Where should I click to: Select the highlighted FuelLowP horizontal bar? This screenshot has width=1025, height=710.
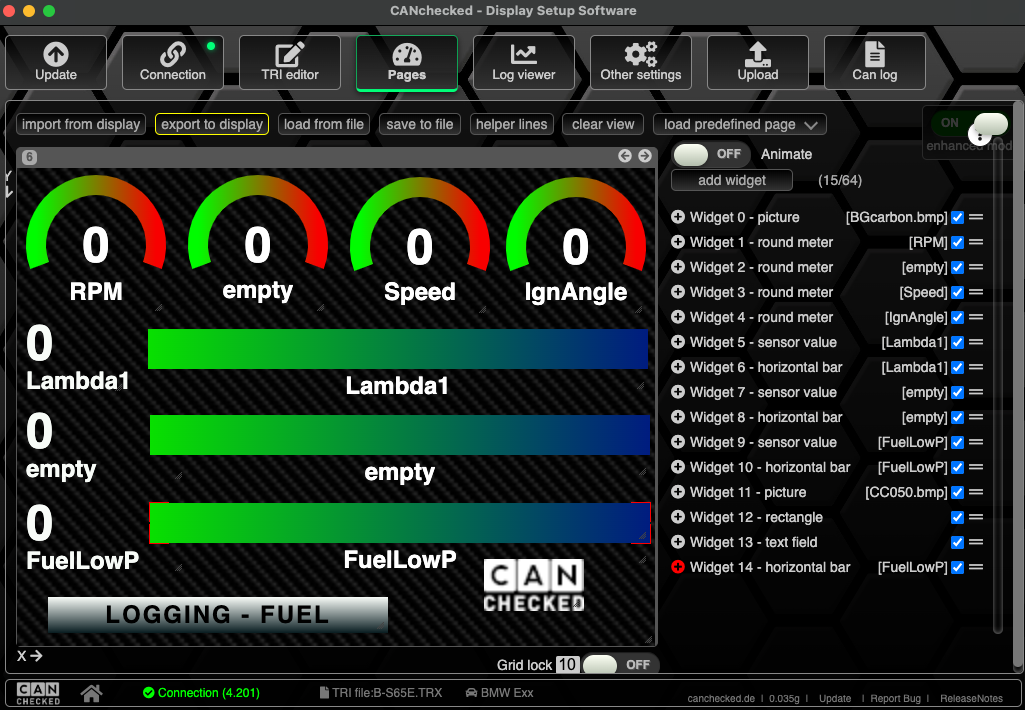tap(399, 523)
